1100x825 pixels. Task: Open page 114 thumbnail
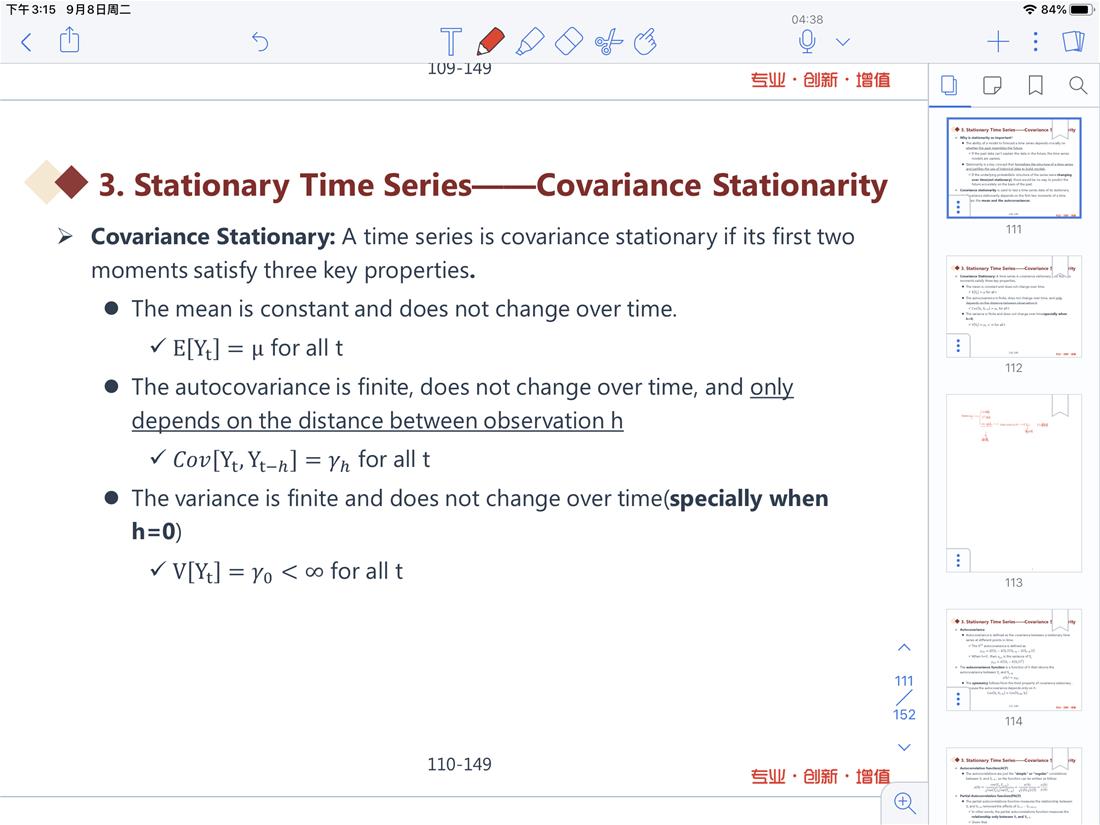pos(1014,659)
